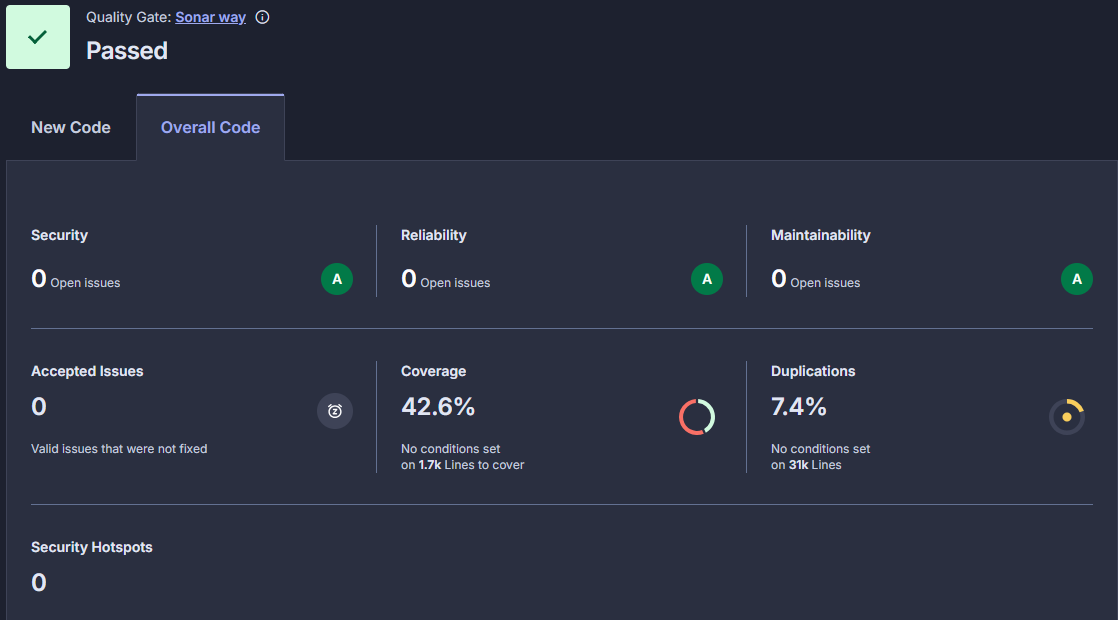Click the Security heading
This screenshot has height=620, width=1118.
(59, 235)
